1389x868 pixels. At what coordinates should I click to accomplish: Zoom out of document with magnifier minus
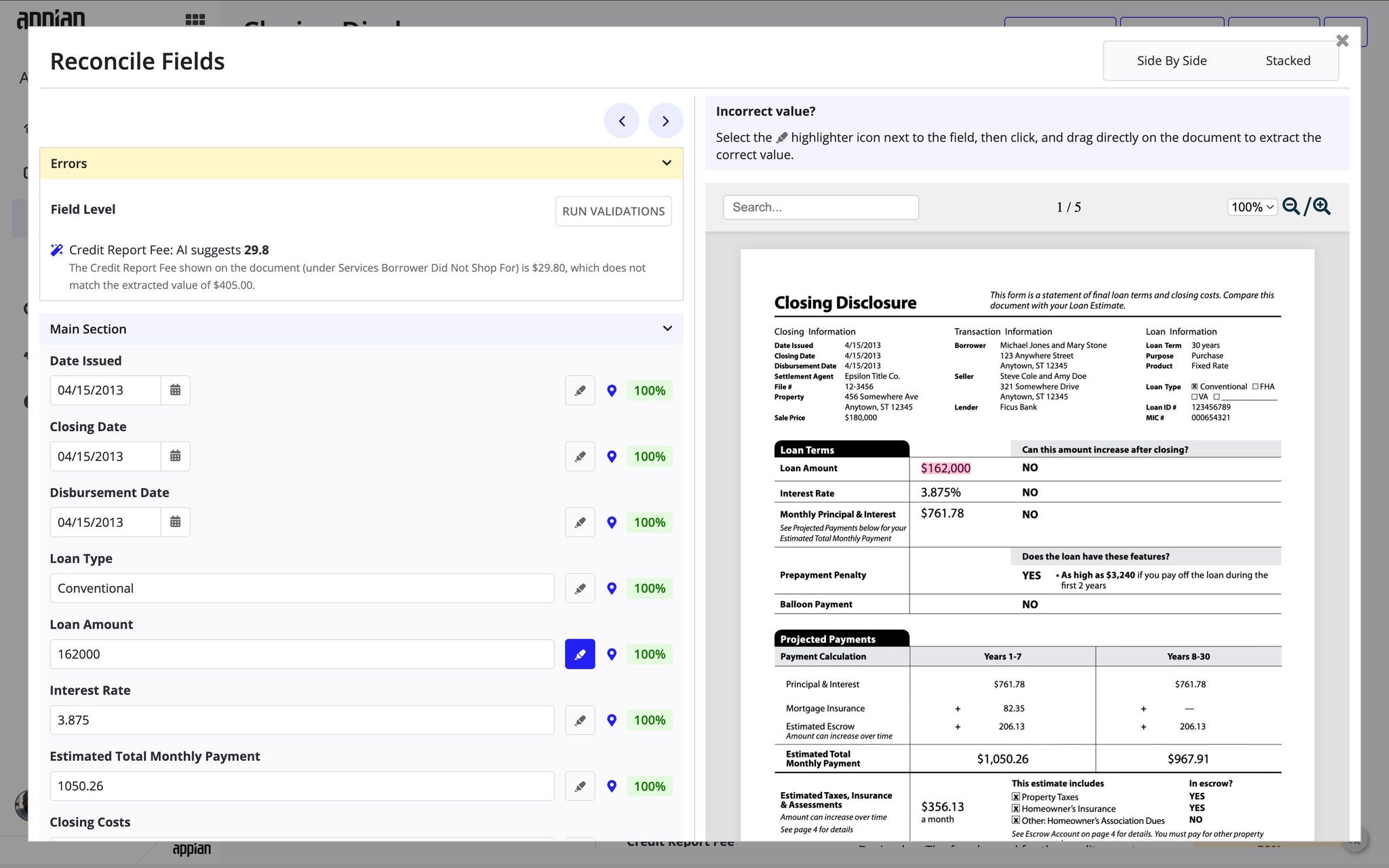[1291, 207]
